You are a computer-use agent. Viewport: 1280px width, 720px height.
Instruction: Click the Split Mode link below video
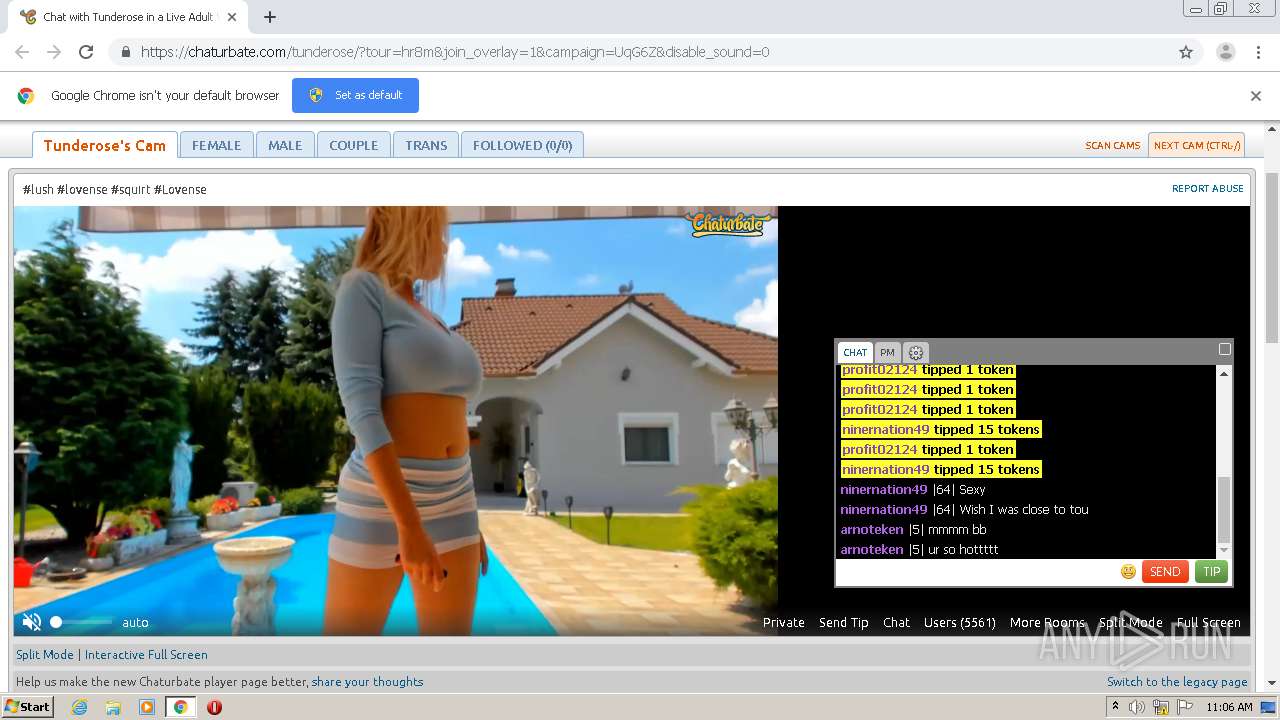coord(45,654)
